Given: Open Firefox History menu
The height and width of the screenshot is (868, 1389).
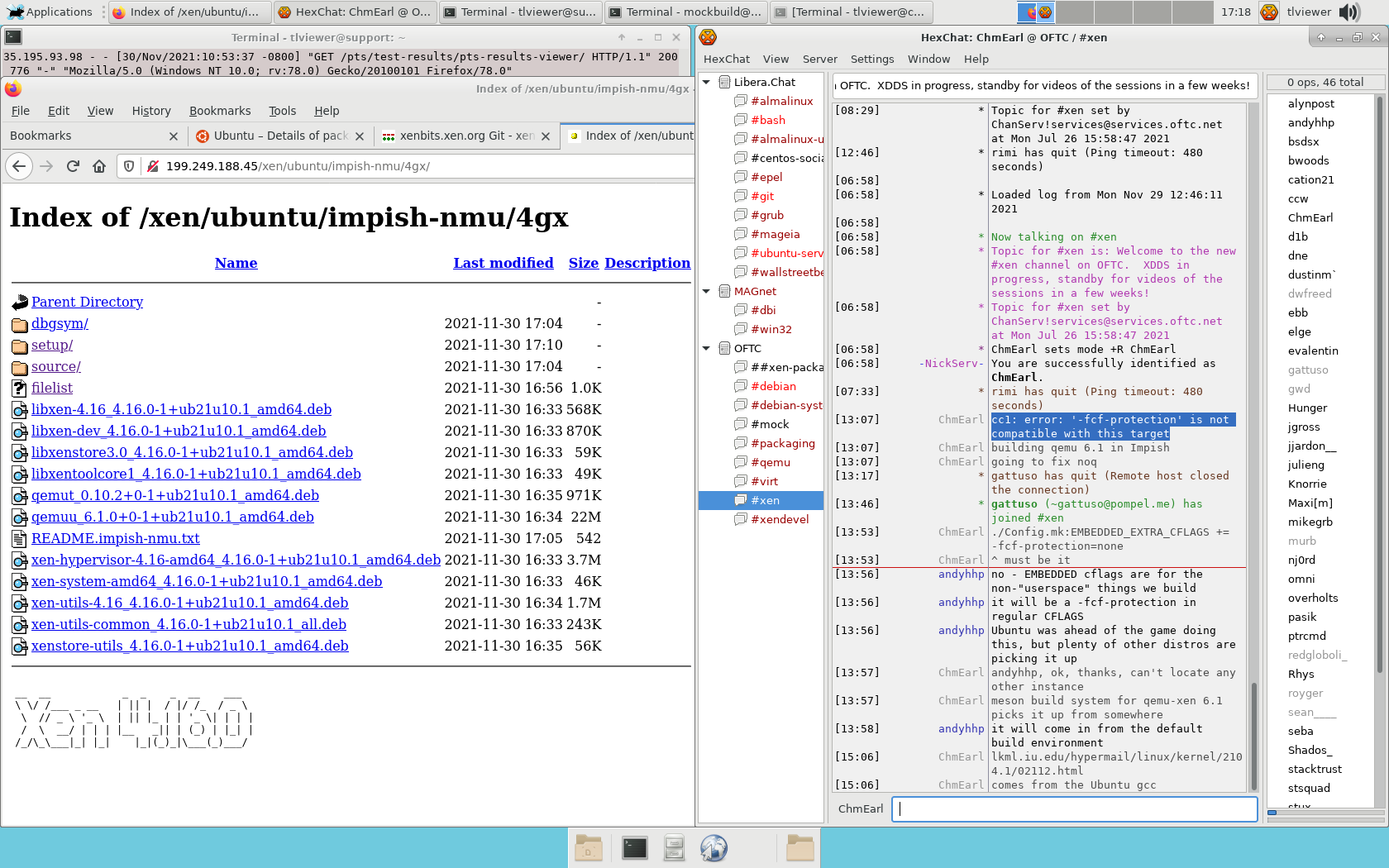Looking at the screenshot, I should pyautogui.click(x=151, y=111).
